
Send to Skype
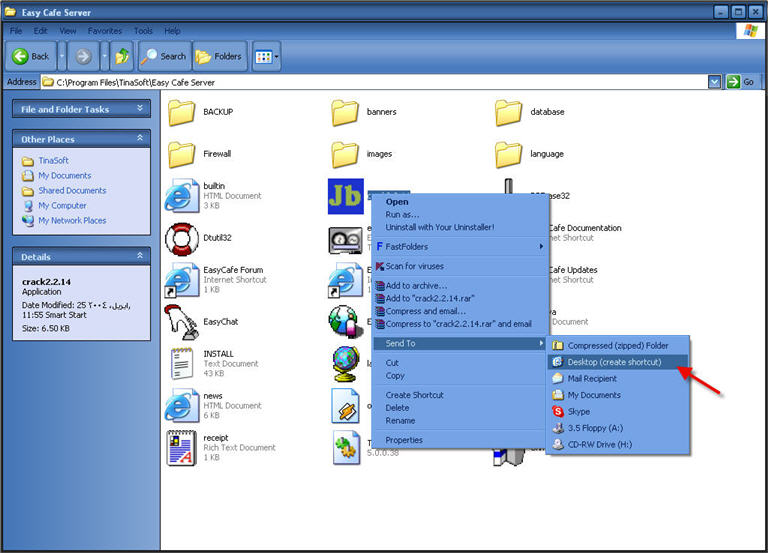tap(618, 411)
